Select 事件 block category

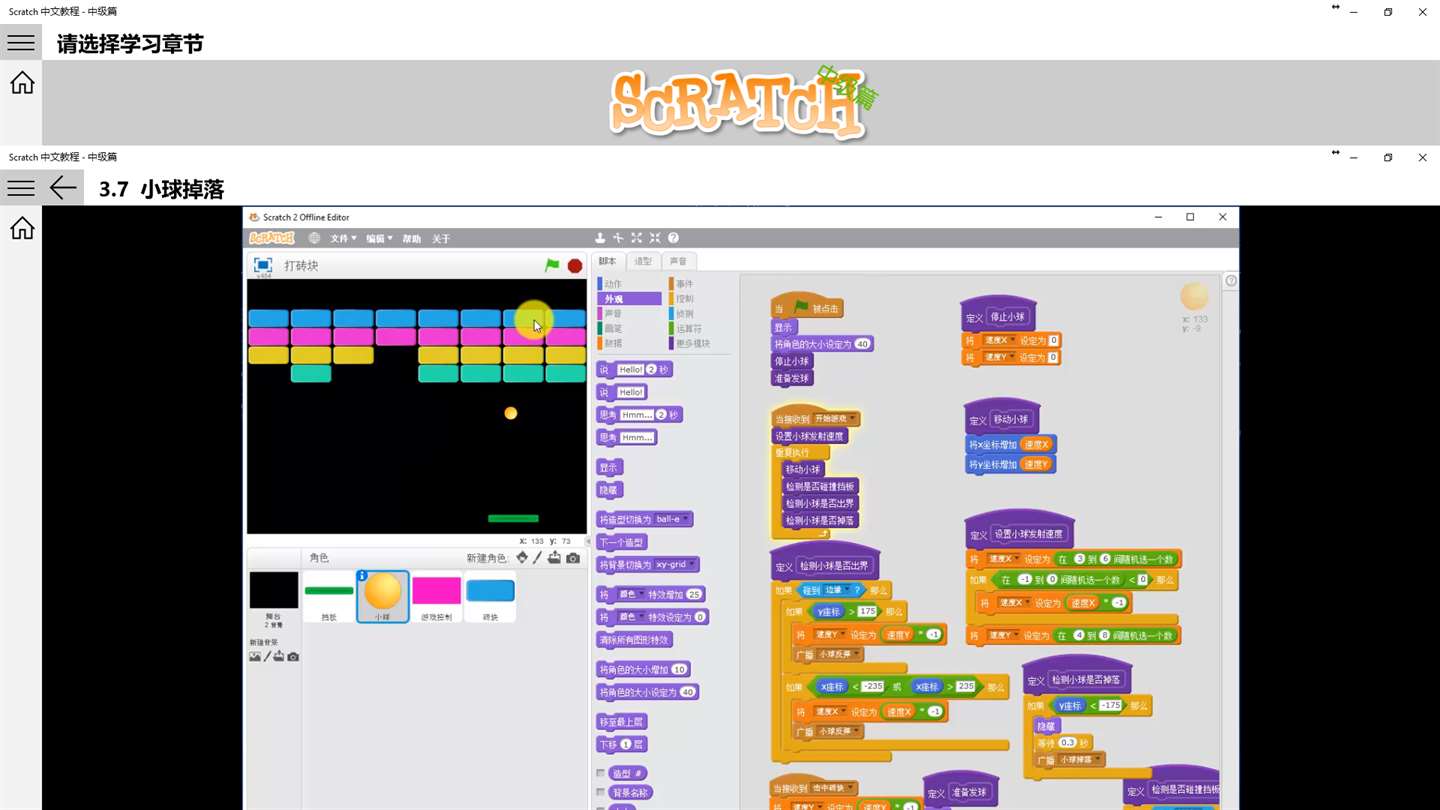coord(684,284)
